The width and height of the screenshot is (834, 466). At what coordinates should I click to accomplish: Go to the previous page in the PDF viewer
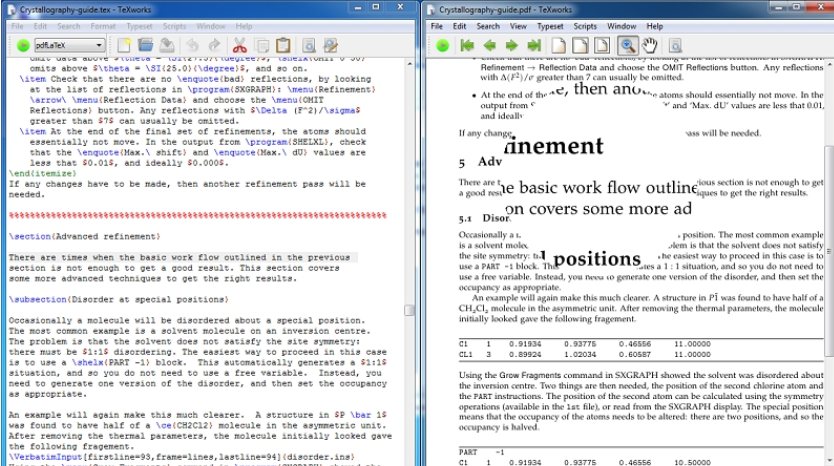coord(490,46)
